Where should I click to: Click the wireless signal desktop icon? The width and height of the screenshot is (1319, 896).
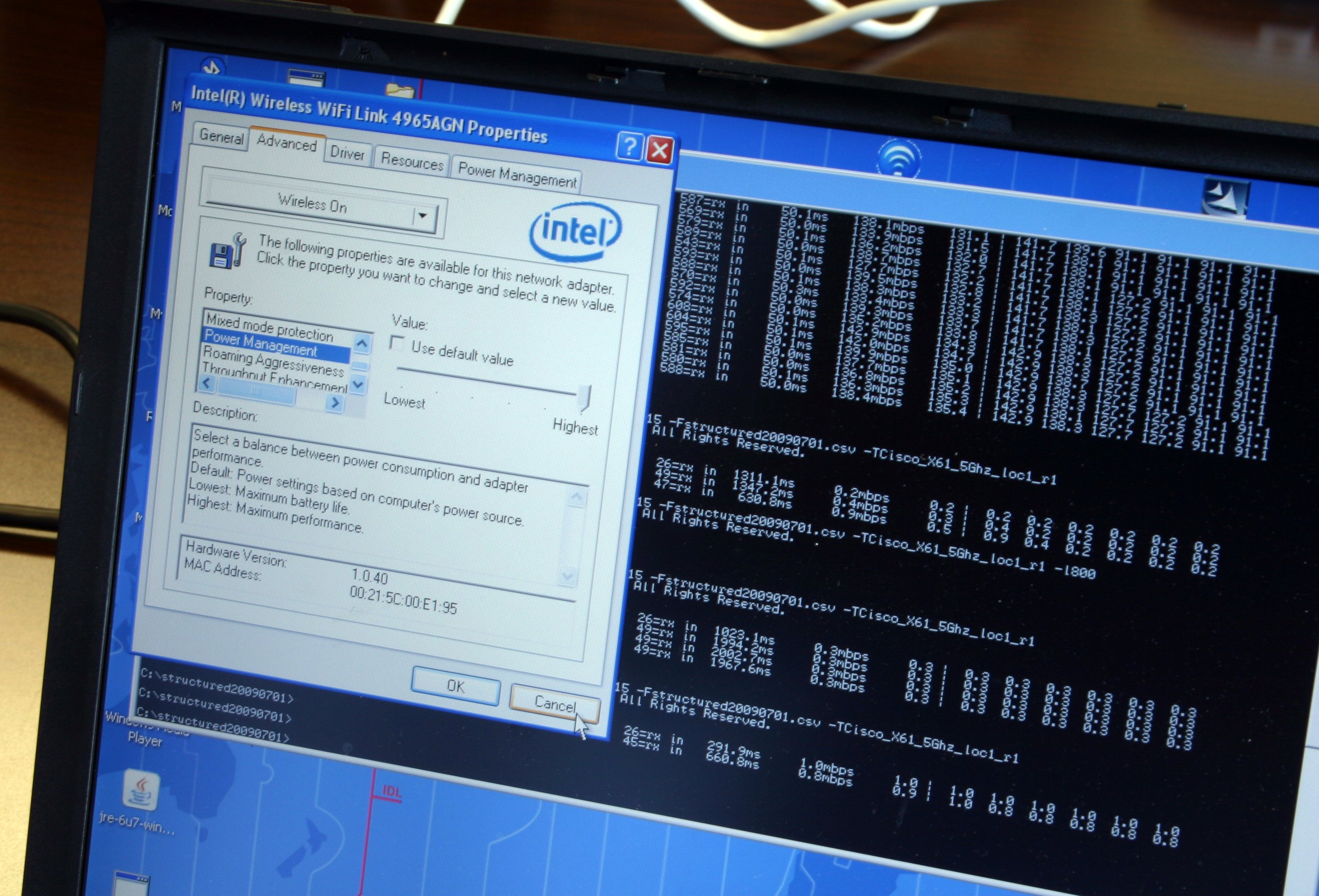[x=899, y=158]
